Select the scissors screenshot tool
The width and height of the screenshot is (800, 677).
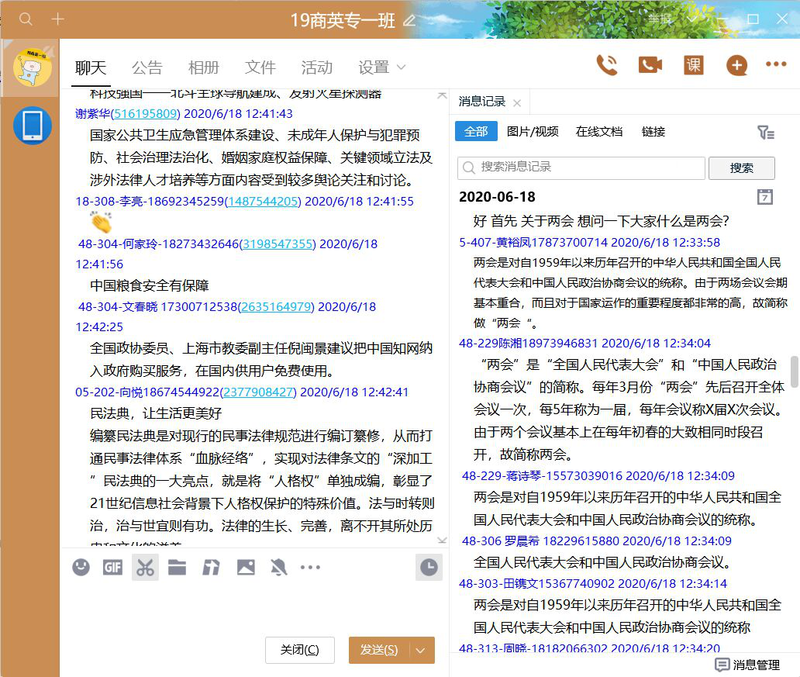145,567
